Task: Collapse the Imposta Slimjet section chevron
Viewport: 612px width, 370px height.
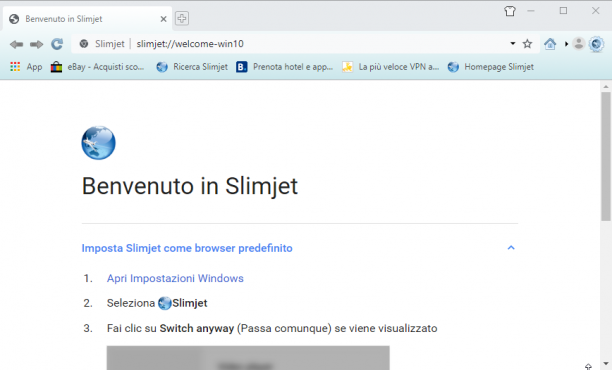Action: tap(511, 248)
